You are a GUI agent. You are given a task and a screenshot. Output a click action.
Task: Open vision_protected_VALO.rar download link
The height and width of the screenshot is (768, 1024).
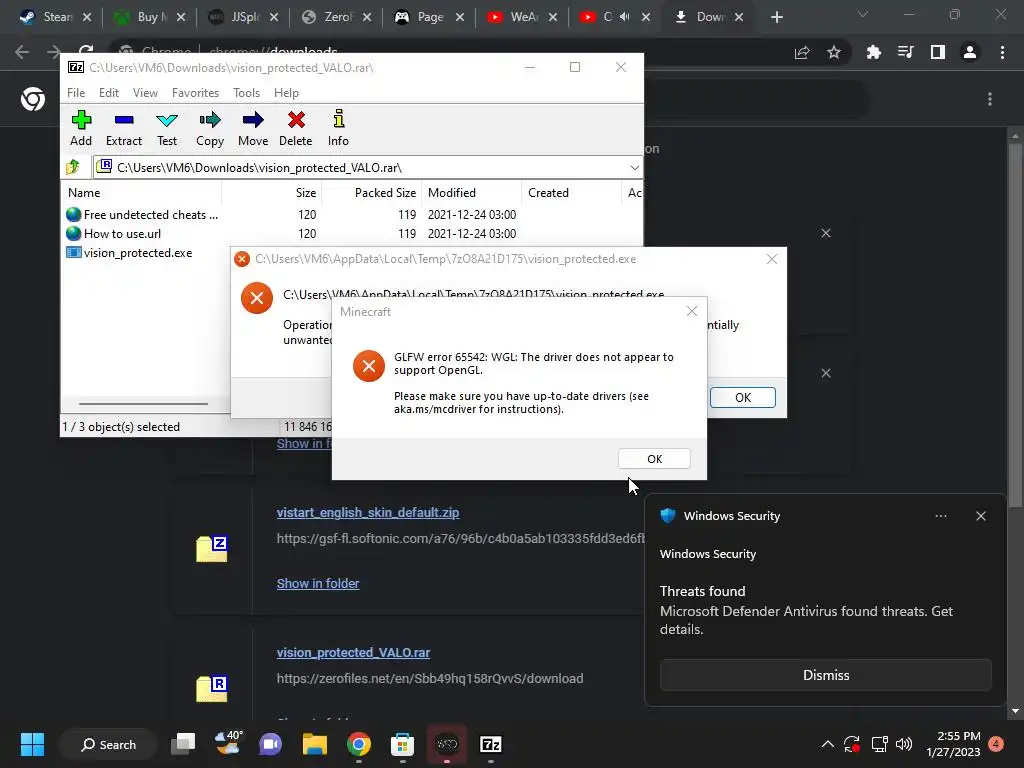tap(353, 652)
